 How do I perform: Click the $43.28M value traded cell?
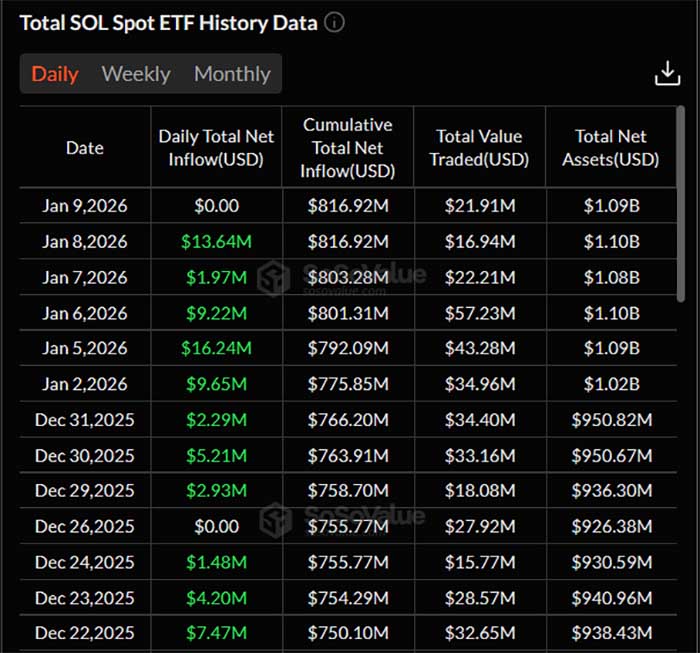click(x=480, y=348)
